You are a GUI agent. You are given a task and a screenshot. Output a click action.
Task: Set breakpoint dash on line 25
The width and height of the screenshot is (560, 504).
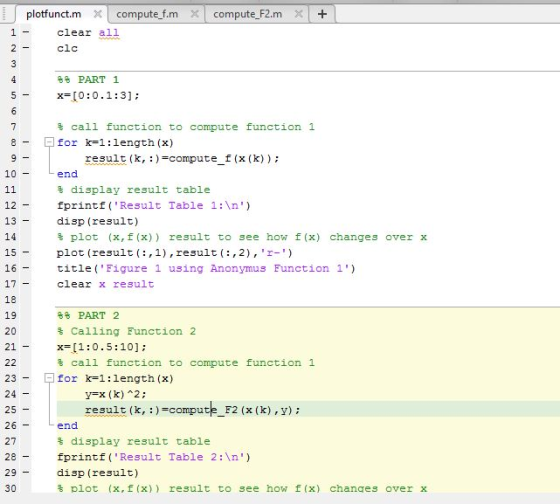[x=26, y=409]
